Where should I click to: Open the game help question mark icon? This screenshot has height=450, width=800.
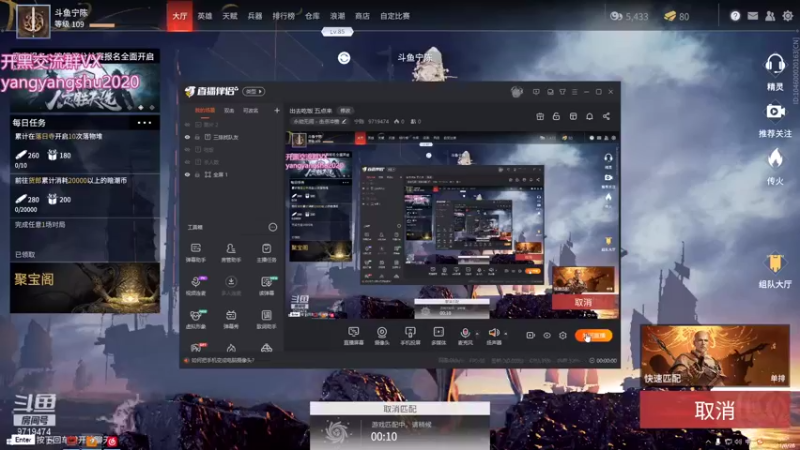click(735, 16)
